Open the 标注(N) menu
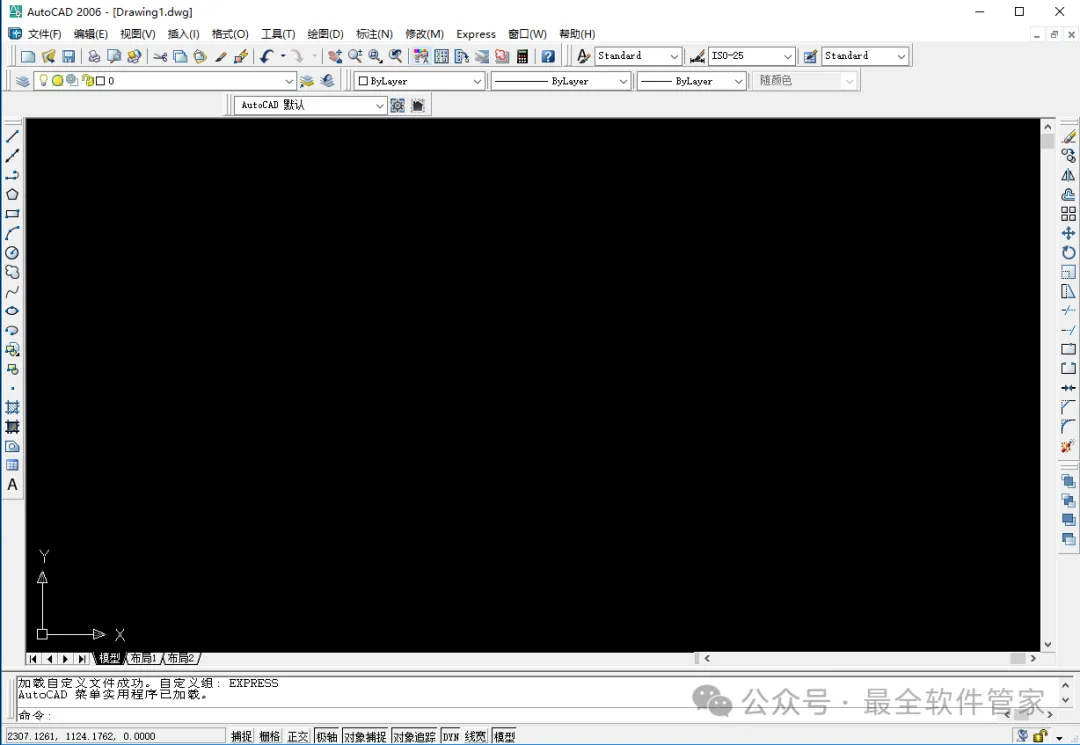Viewport: 1080px width, 745px height. coord(374,34)
